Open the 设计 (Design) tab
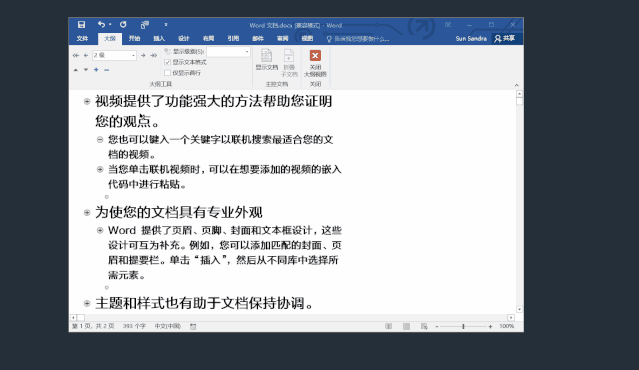This screenshot has width=639, height=370. click(184, 38)
